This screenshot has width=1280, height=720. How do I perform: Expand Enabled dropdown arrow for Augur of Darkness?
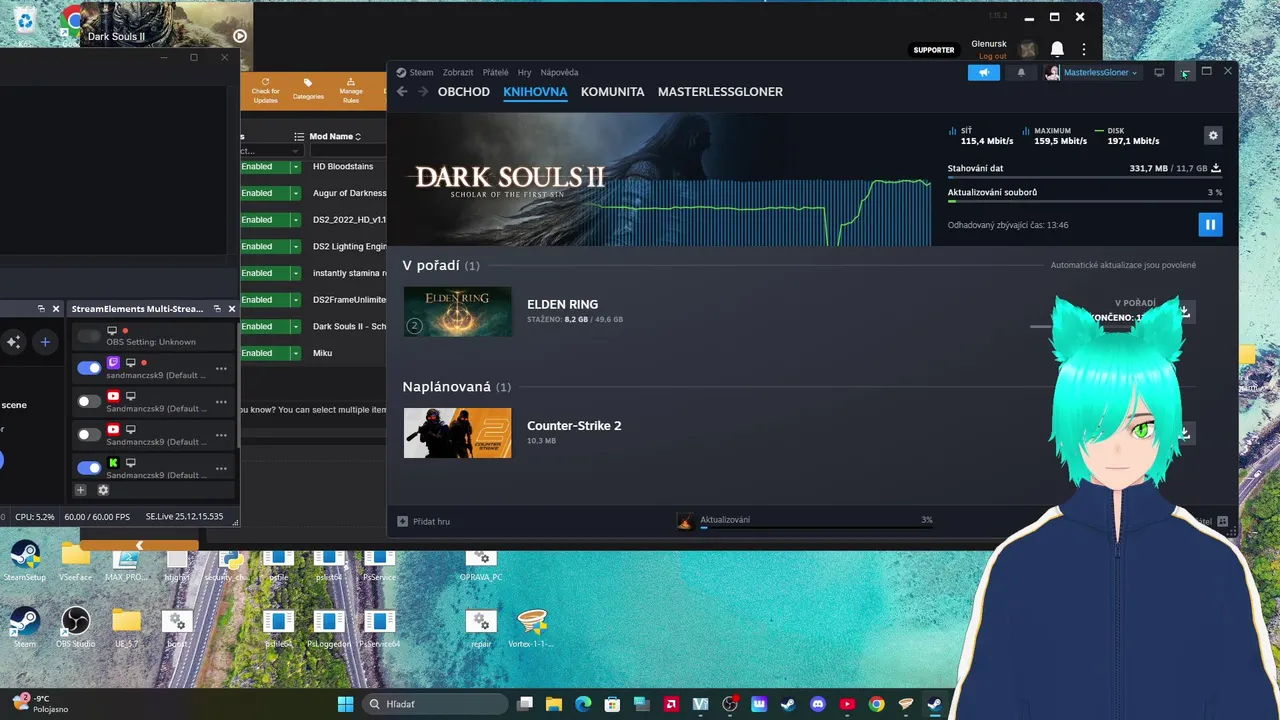tap(296, 193)
